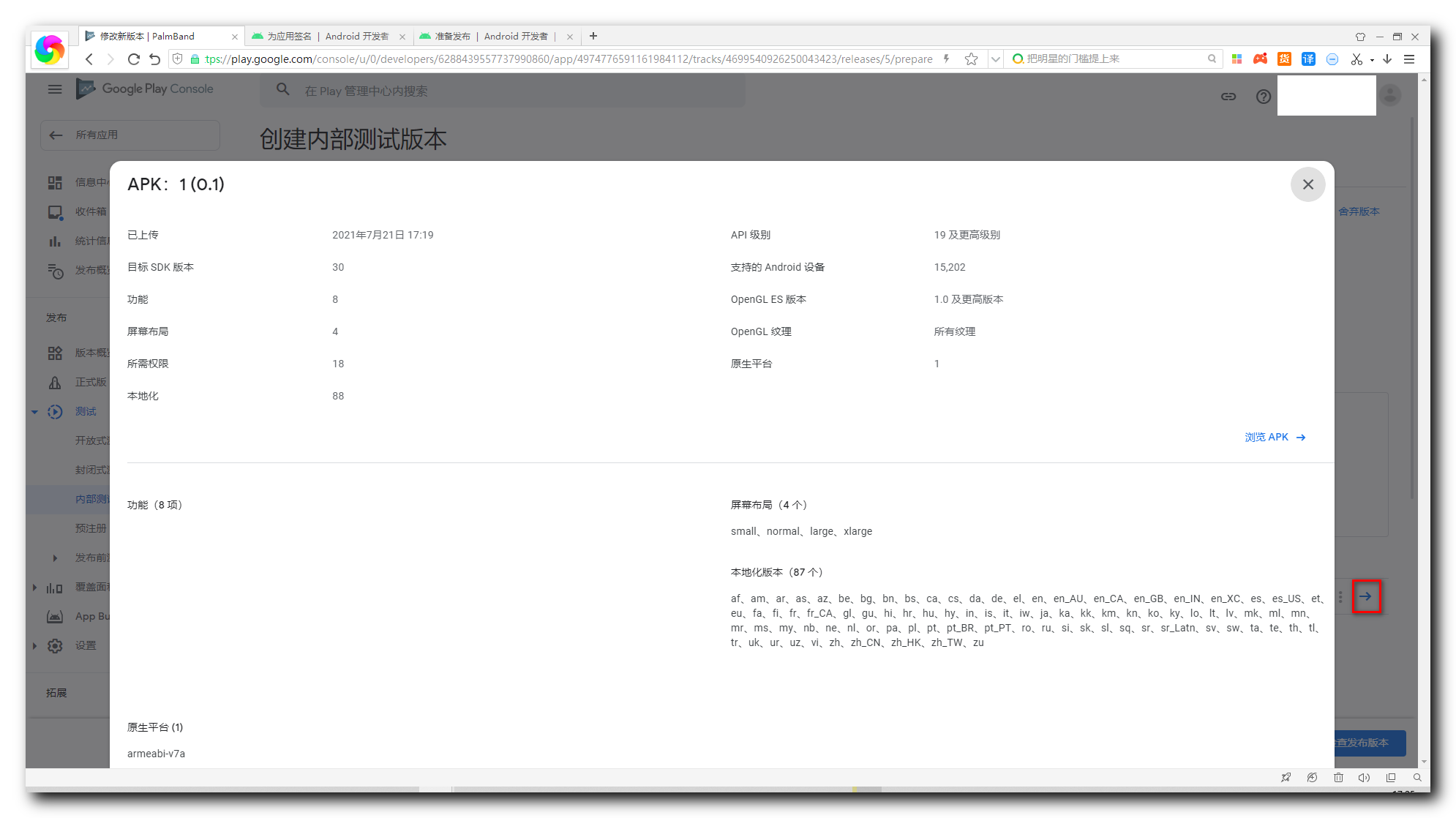Click the translate icon in browser toolbar
The image size is (1456, 818).
pyautogui.click(x=1308, y=59)
